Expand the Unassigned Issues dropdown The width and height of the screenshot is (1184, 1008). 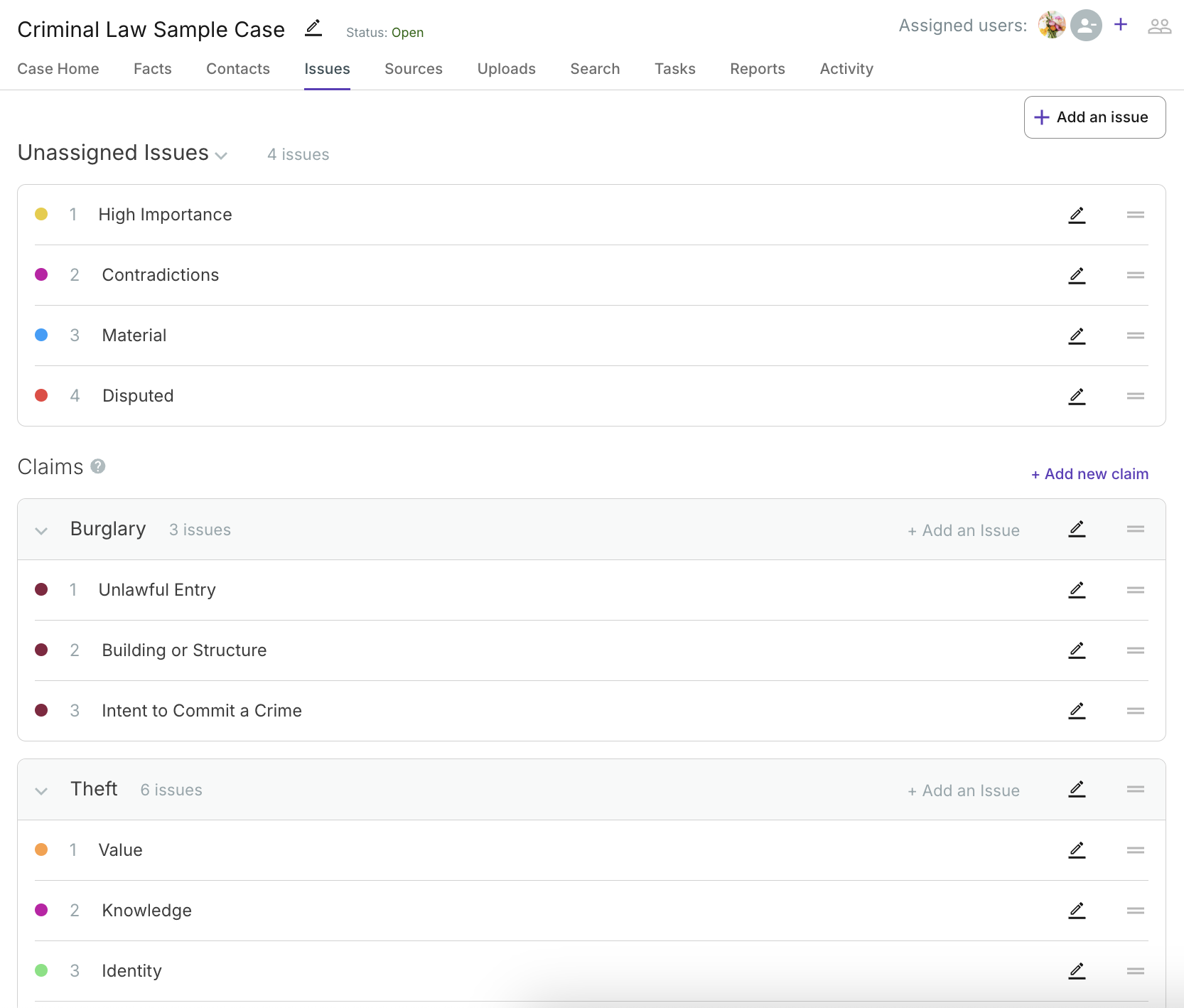[221, 156]
